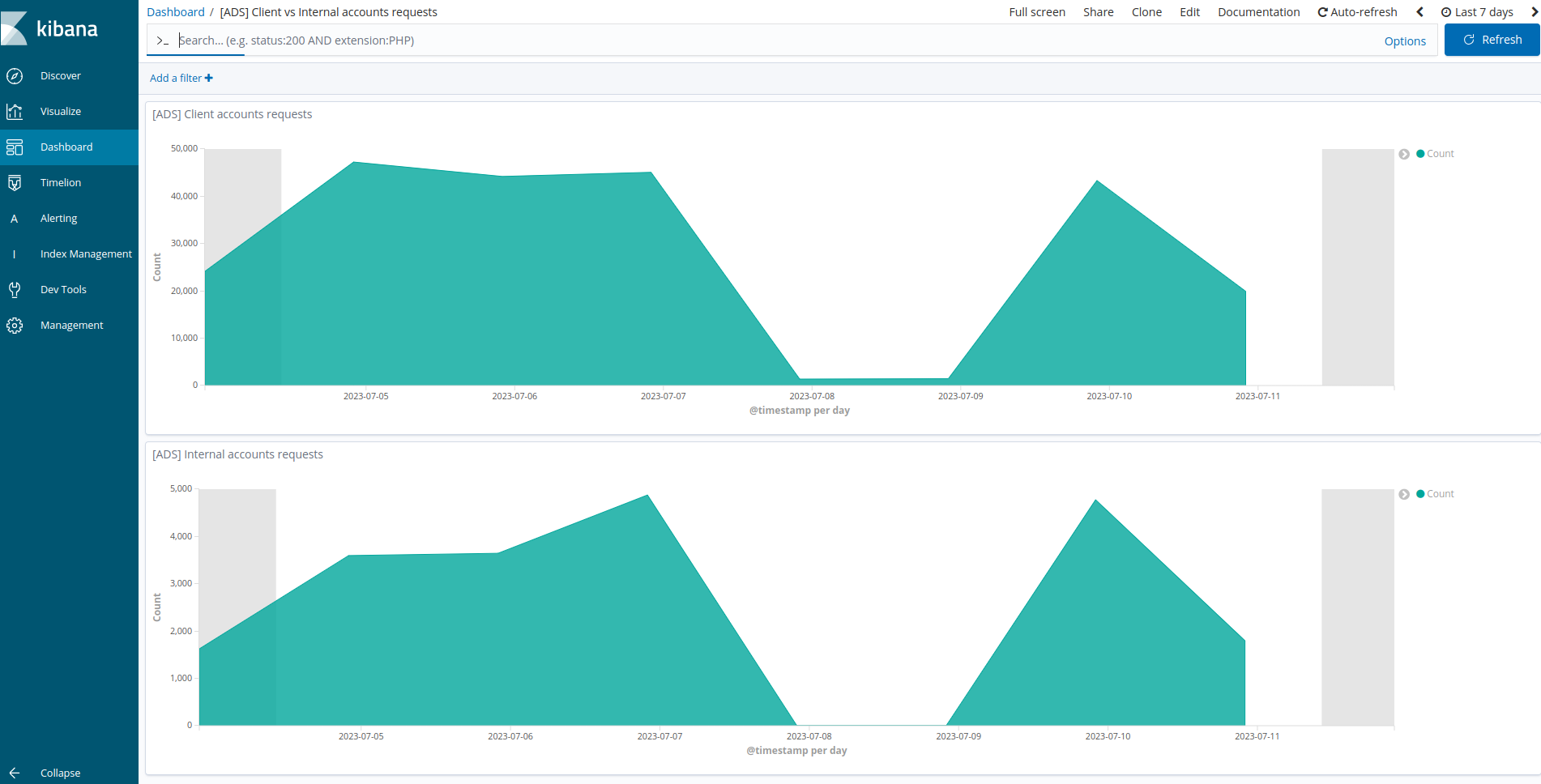1541x784 pixels.
Task: Open Management gear icon
Action: 15,326
